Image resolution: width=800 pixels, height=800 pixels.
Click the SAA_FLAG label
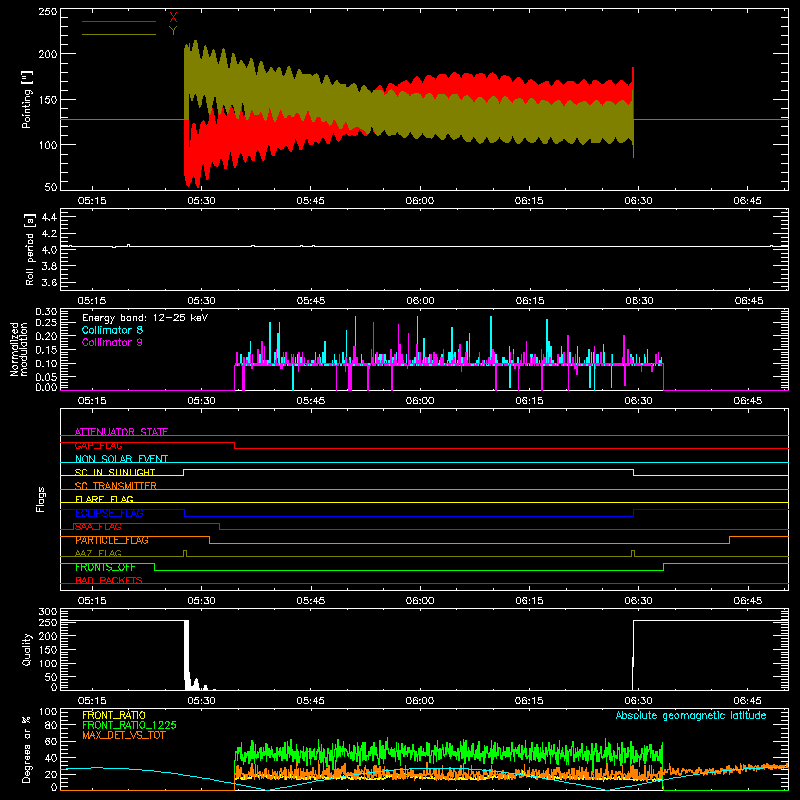(98, 527)
